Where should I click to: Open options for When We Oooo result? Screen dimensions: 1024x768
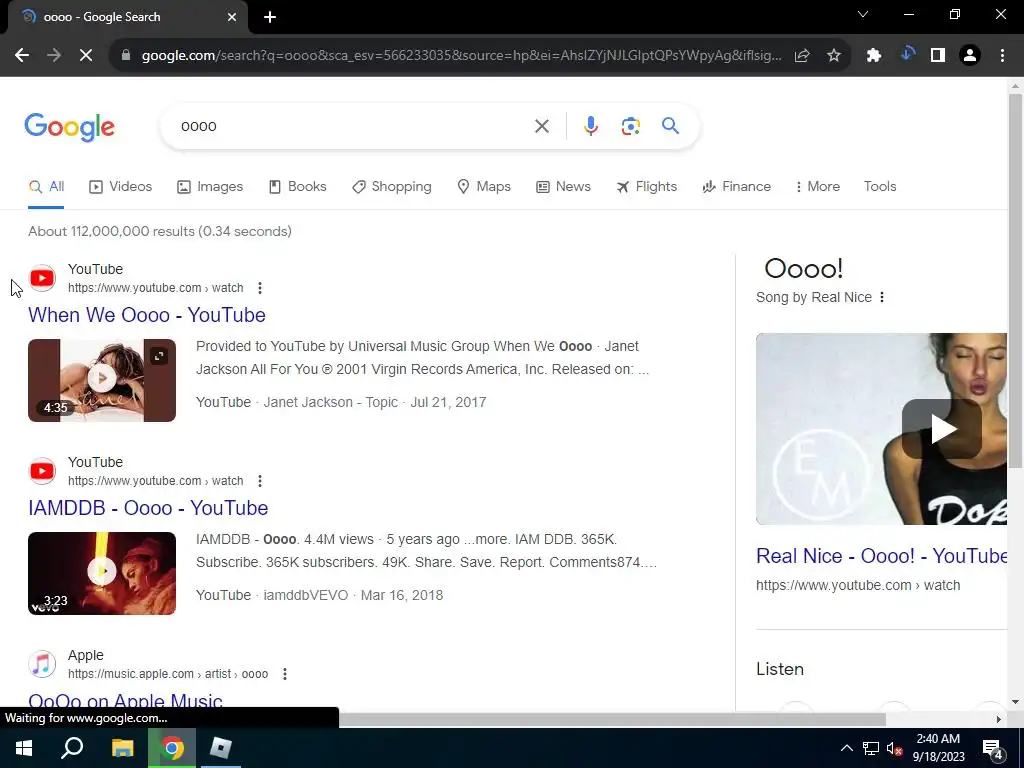point(260,288)
